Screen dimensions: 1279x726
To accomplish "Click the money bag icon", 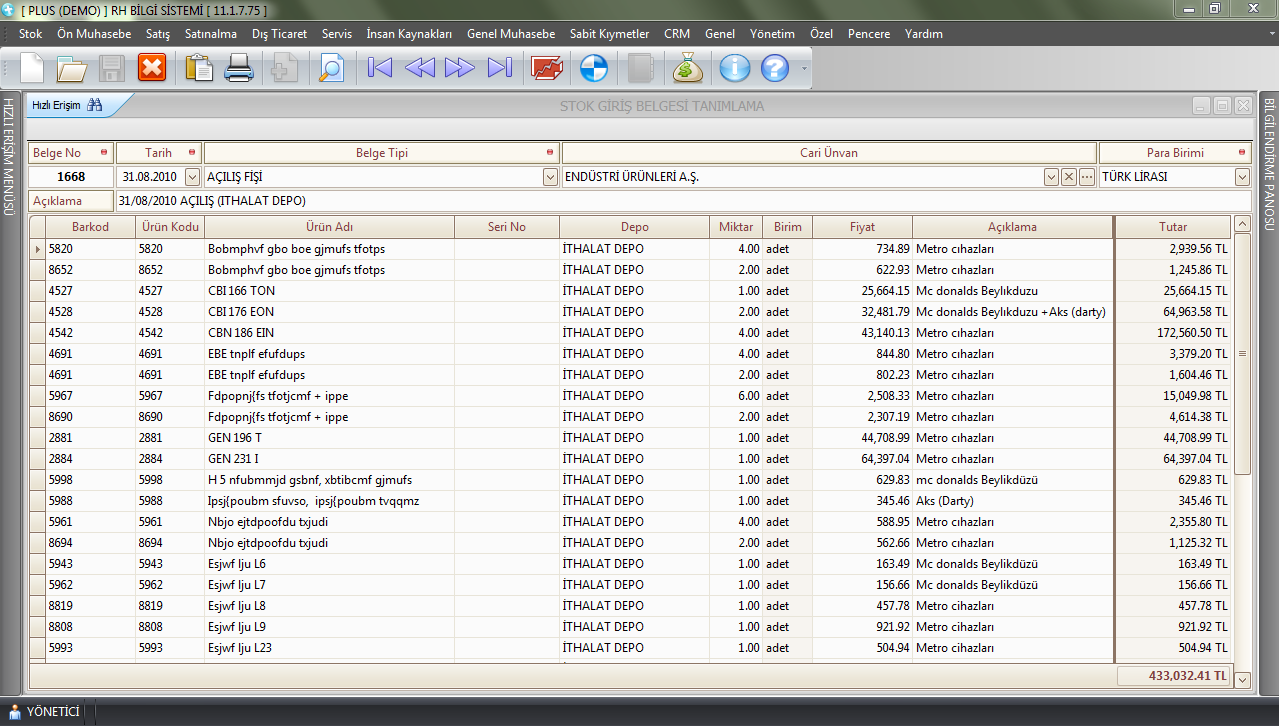I will pos(689,68).
